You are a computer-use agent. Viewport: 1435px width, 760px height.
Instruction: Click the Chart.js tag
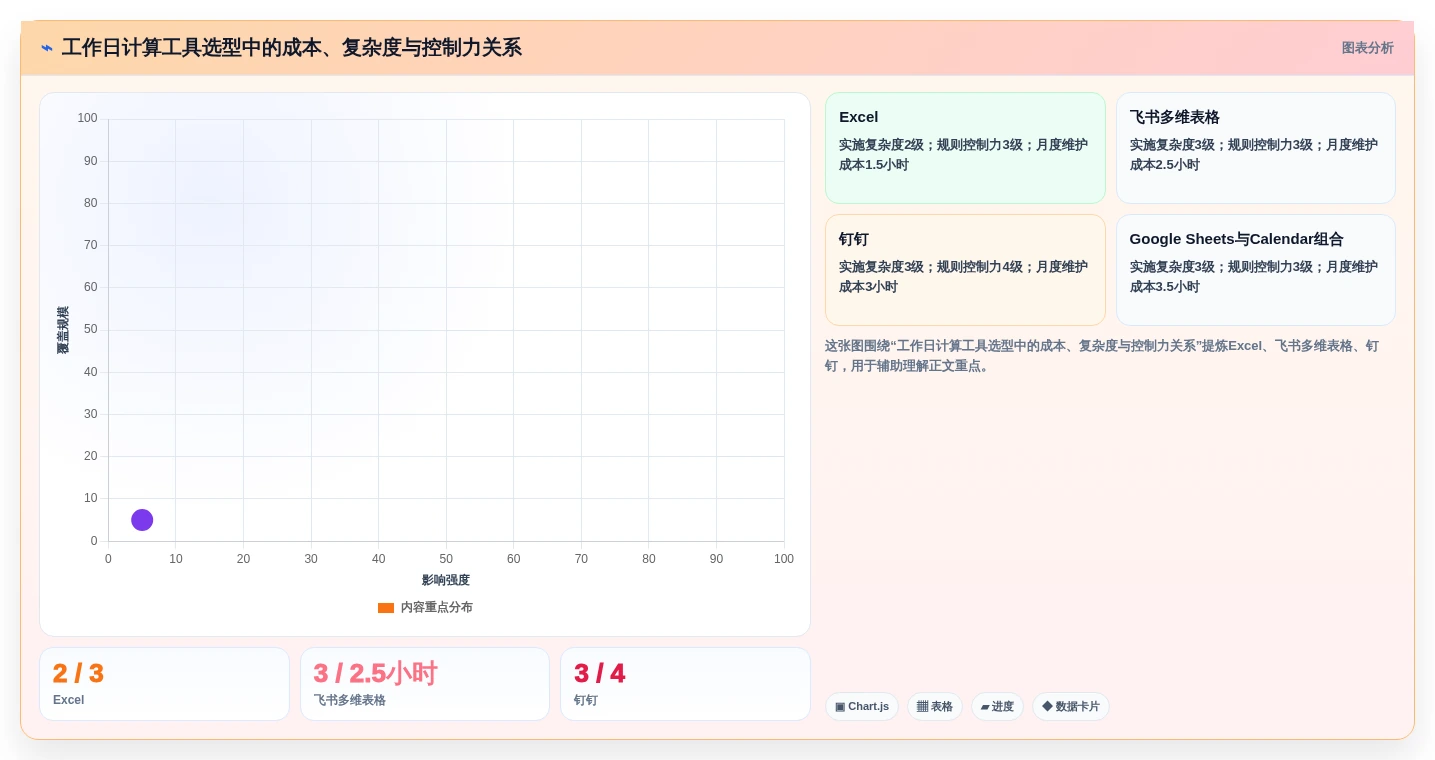862,707
